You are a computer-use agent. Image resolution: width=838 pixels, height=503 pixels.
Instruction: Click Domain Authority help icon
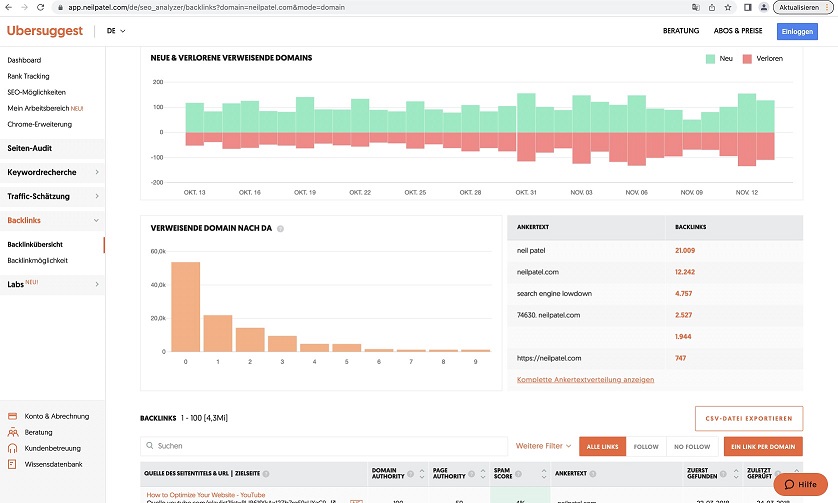410,474
